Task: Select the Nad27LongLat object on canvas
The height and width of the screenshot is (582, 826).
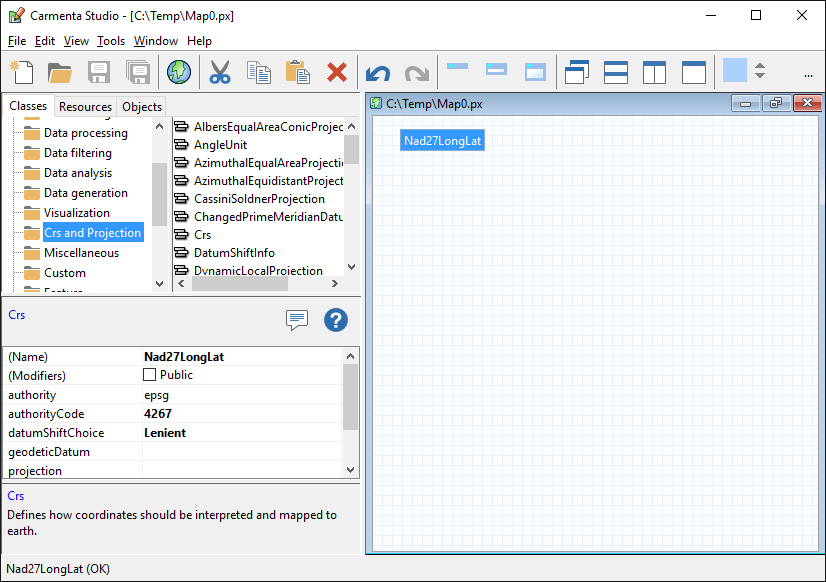Action: pyautogui.click(x=442, y=141)
